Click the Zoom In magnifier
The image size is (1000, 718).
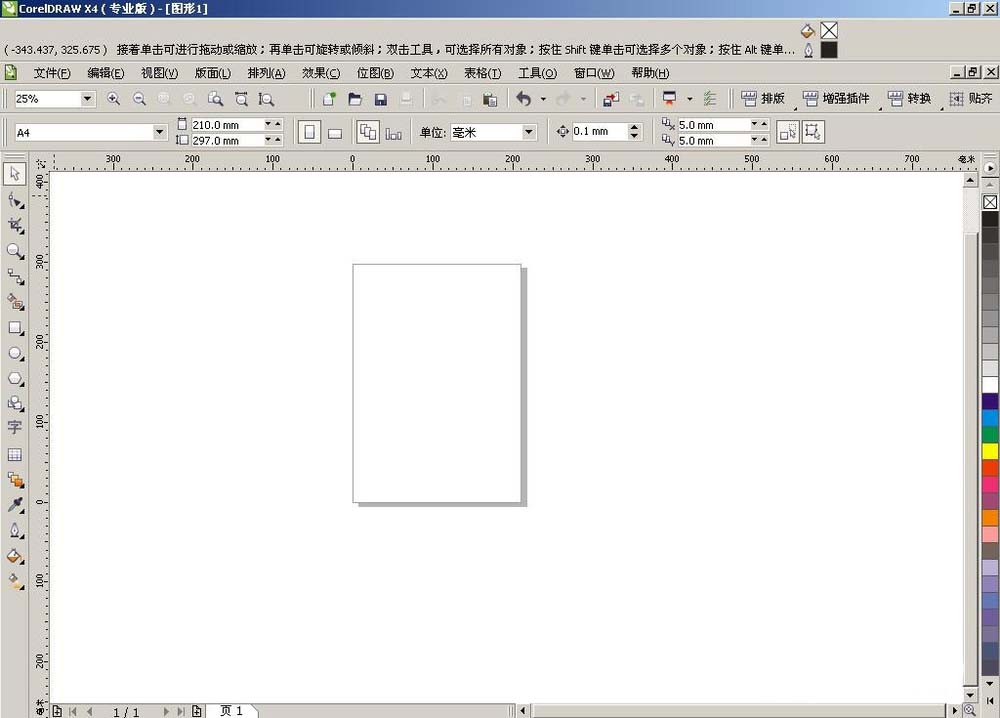click(x=114, y=99)
